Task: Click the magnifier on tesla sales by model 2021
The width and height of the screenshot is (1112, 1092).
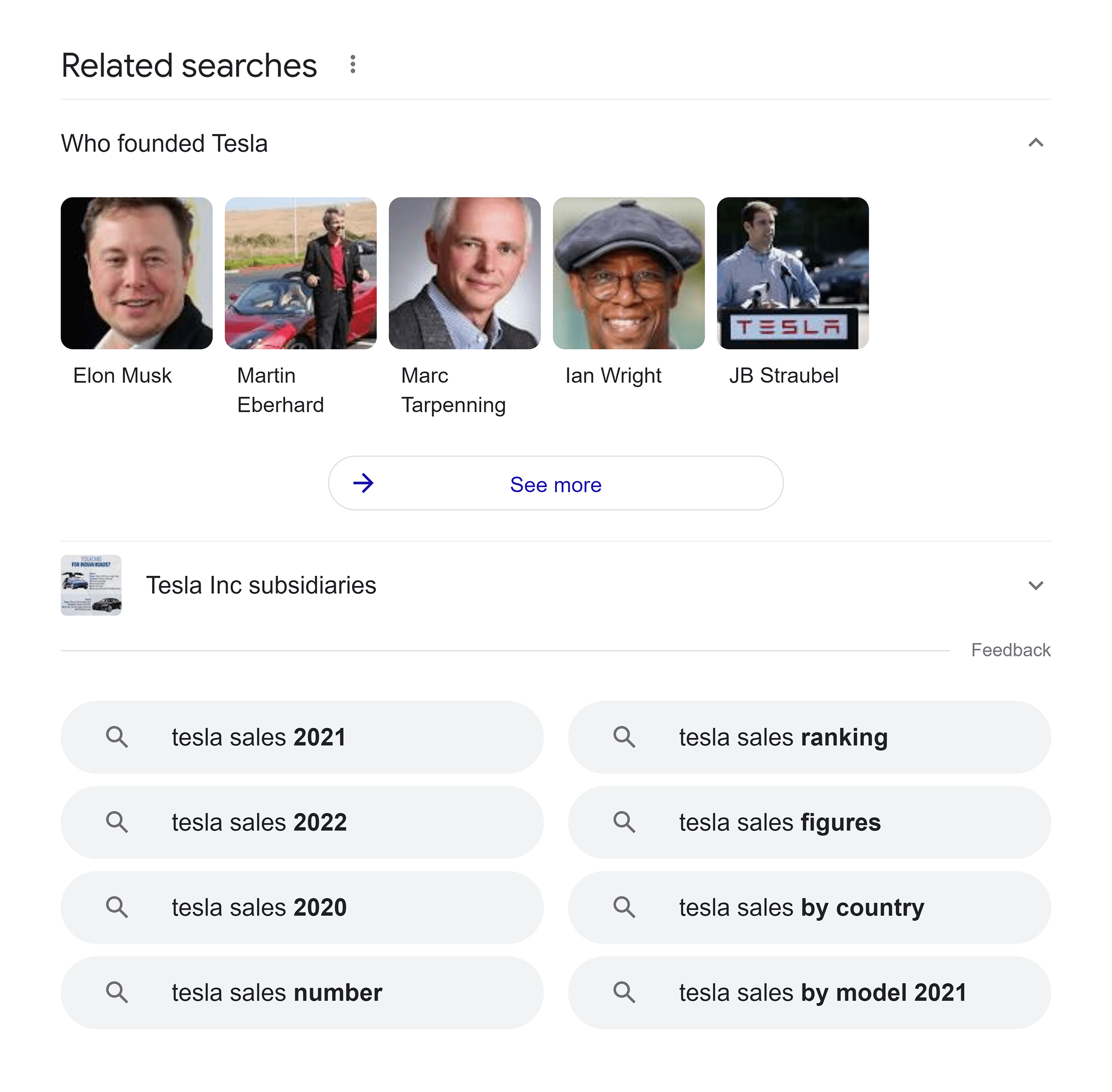Action: (x=625, y=992)
